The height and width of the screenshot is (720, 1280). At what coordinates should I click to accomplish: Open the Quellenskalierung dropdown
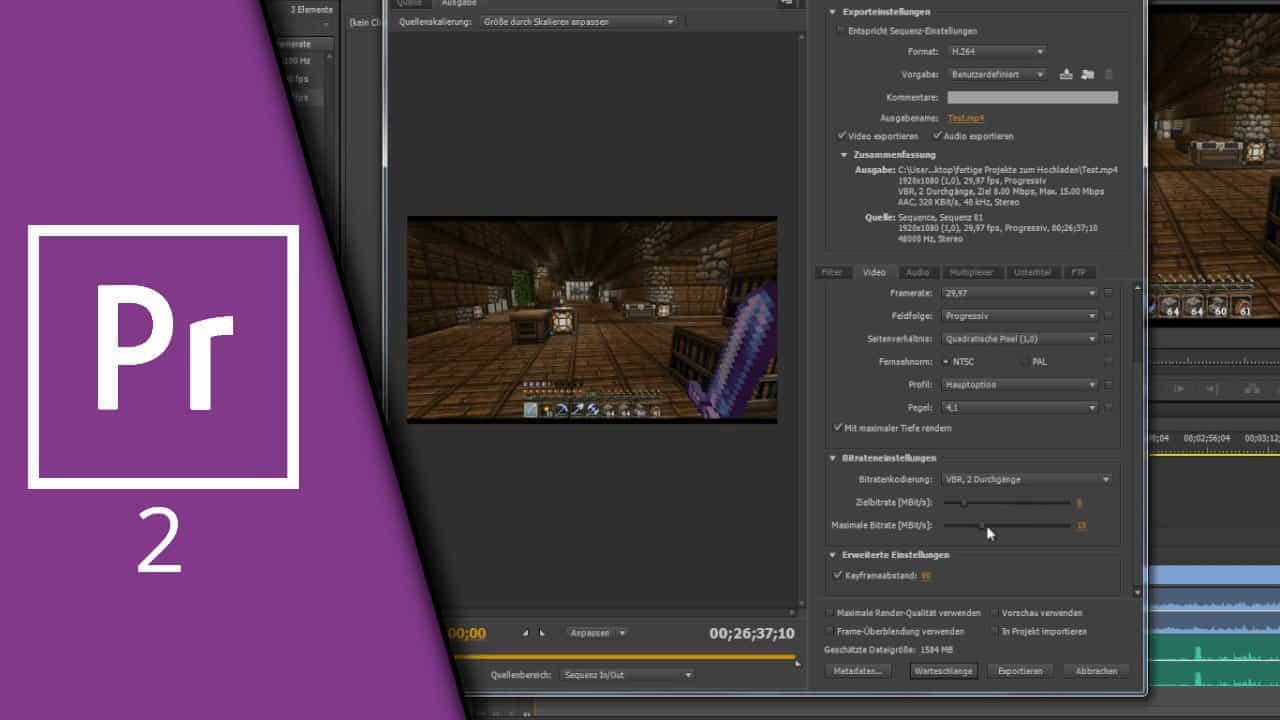(x=577, y=21)
